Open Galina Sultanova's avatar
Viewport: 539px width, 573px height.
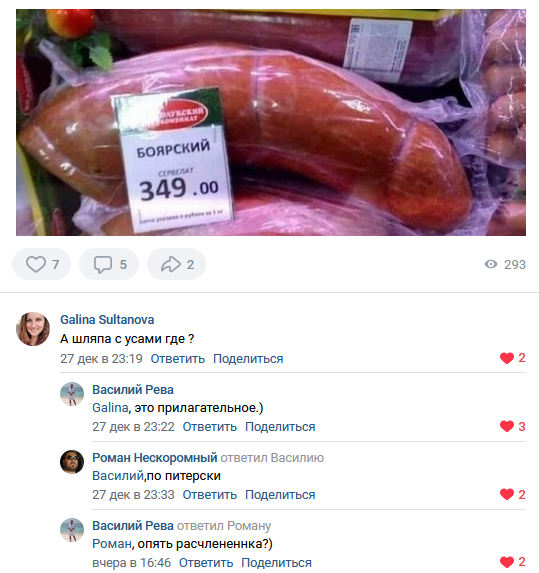coord(33,329)
